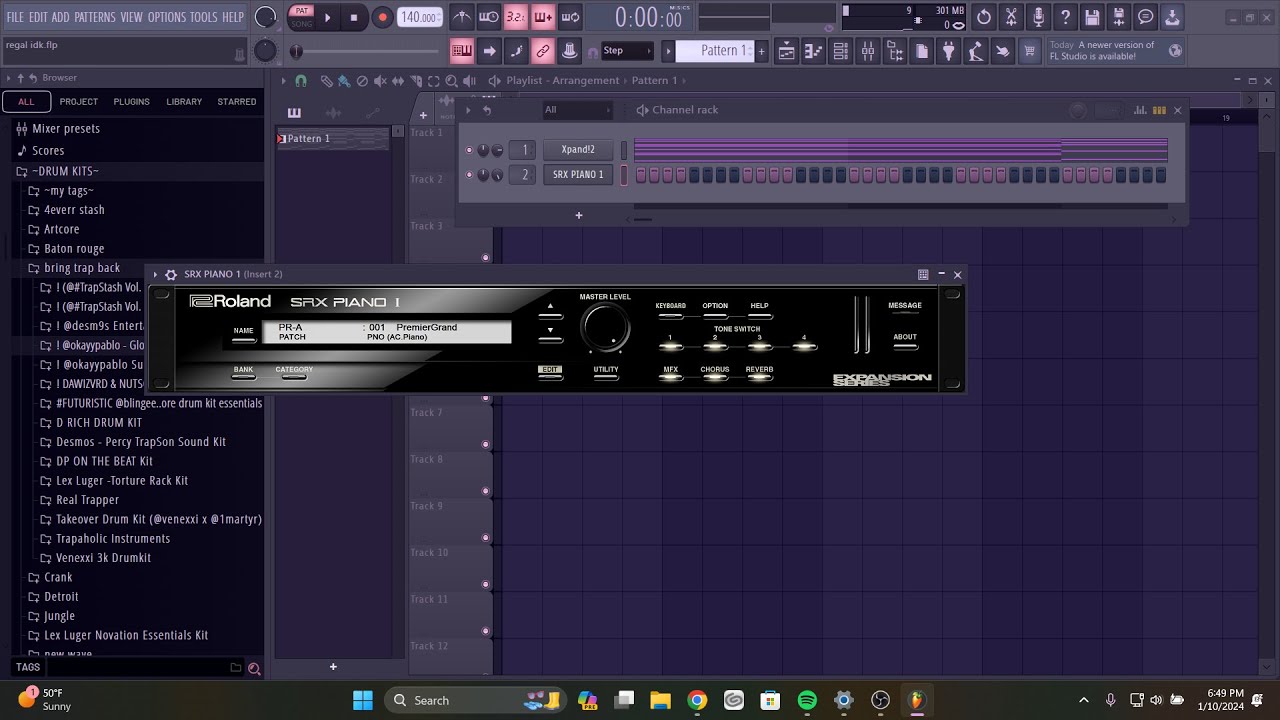Open the TOOLS menu
This screenshot has height=720, width=1280.
coord(204,17)
